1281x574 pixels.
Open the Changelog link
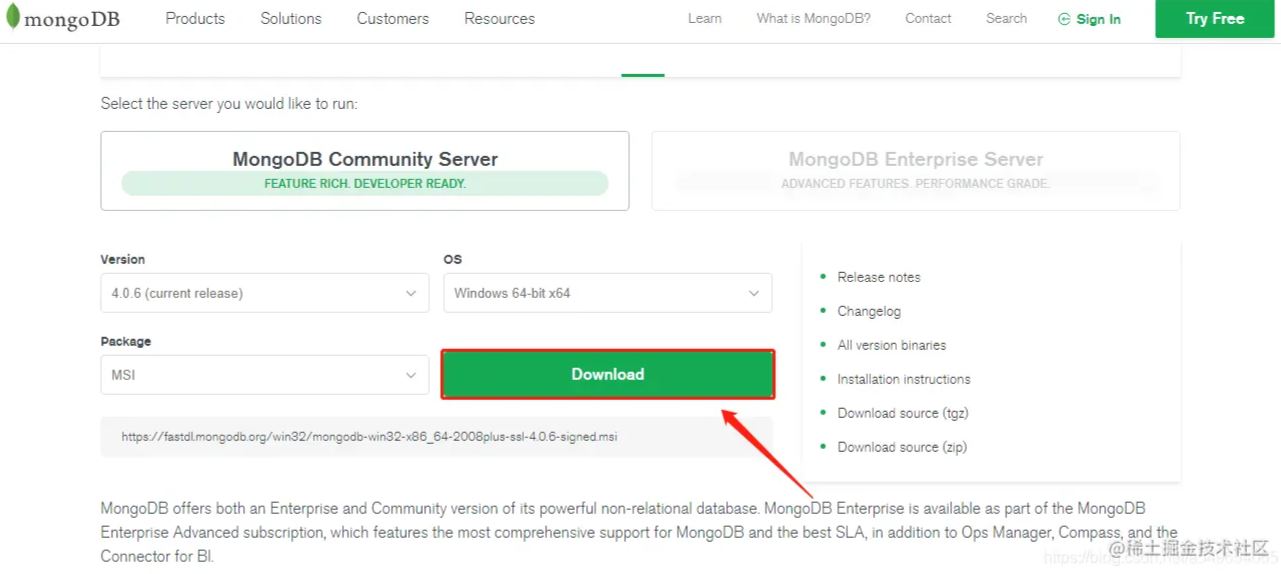869,311
